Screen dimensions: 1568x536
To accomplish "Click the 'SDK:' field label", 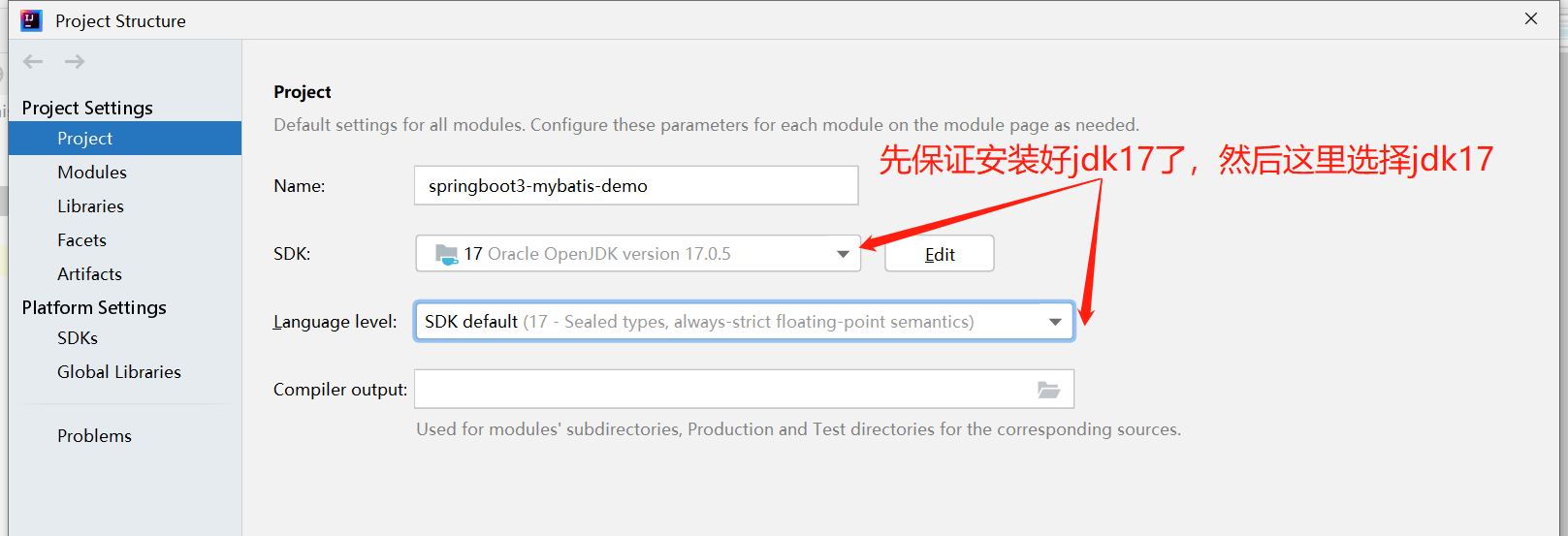I will 292,254.
